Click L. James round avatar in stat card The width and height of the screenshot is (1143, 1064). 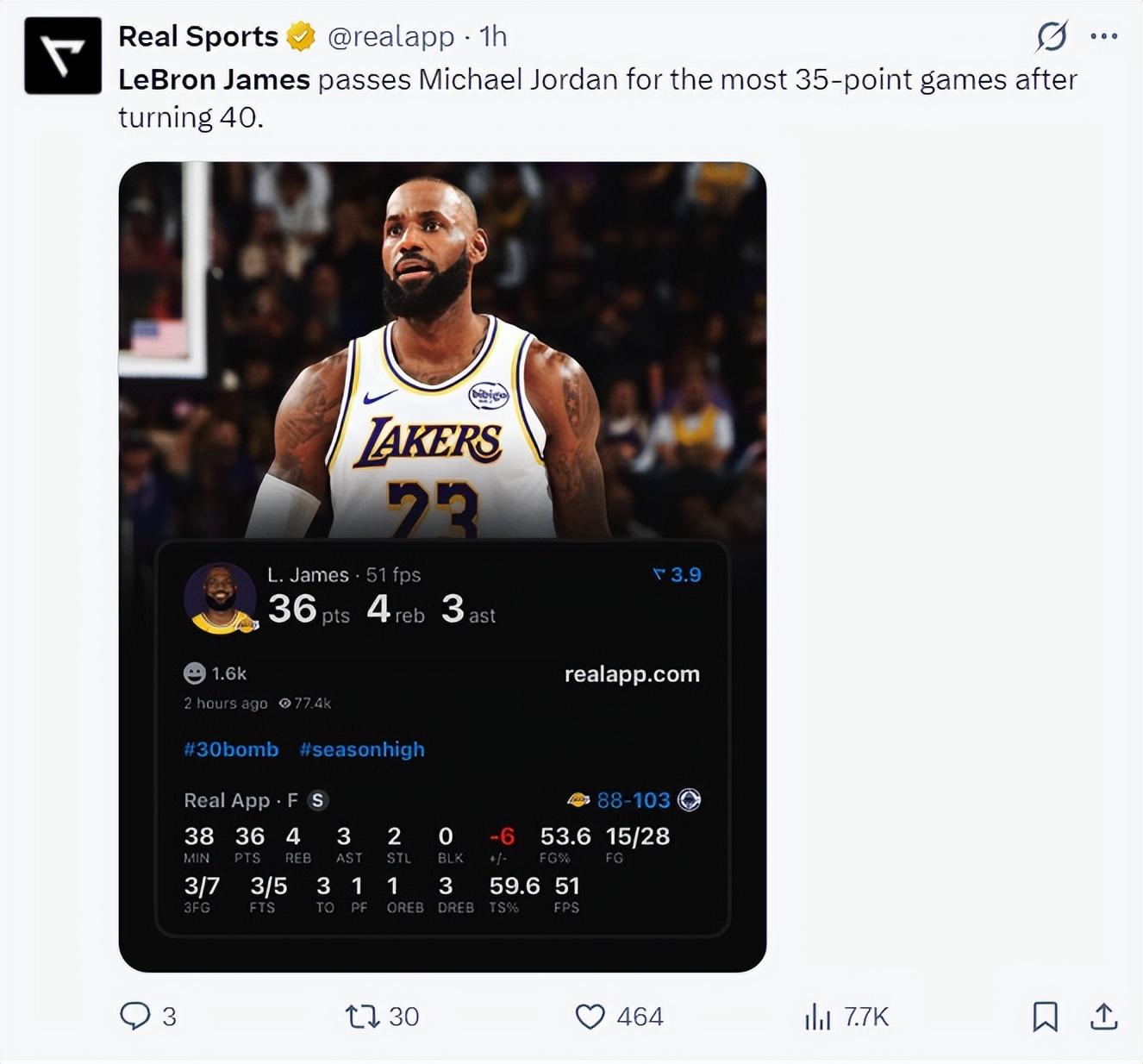220,598
